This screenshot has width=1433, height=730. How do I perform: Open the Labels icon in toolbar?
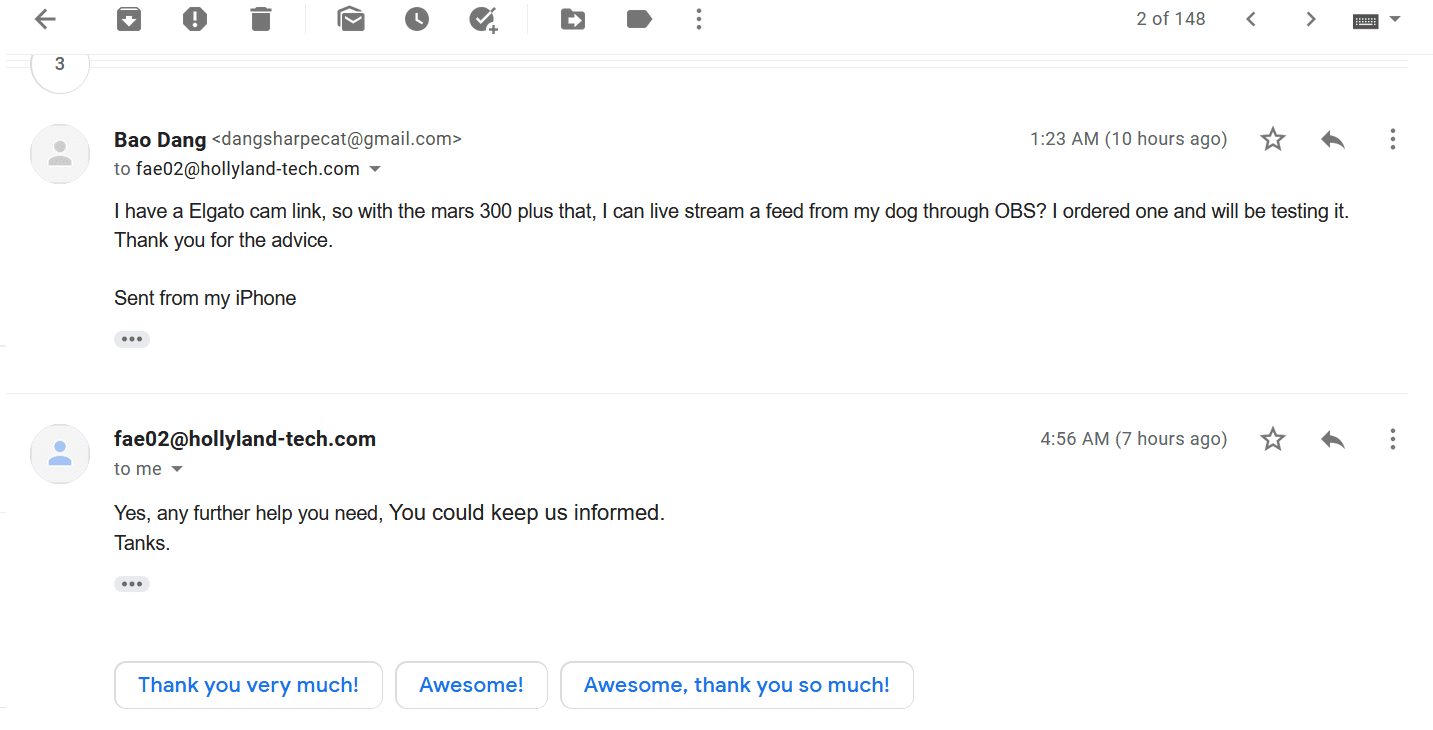point(639,19)
